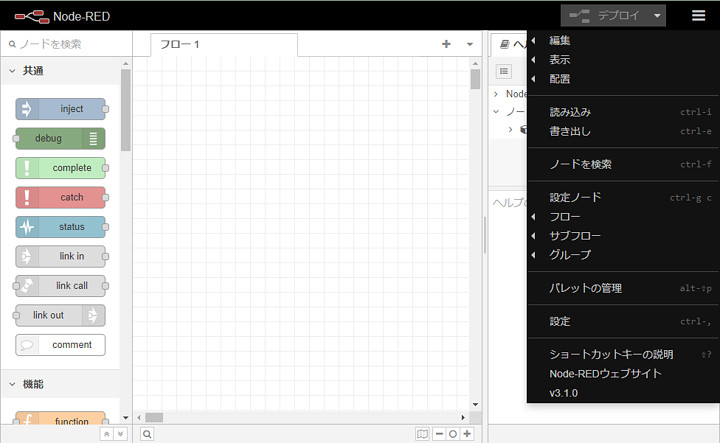Zoom in with the plus button
Viewport: 720px width, 443px height.
(x=467, y=434)
